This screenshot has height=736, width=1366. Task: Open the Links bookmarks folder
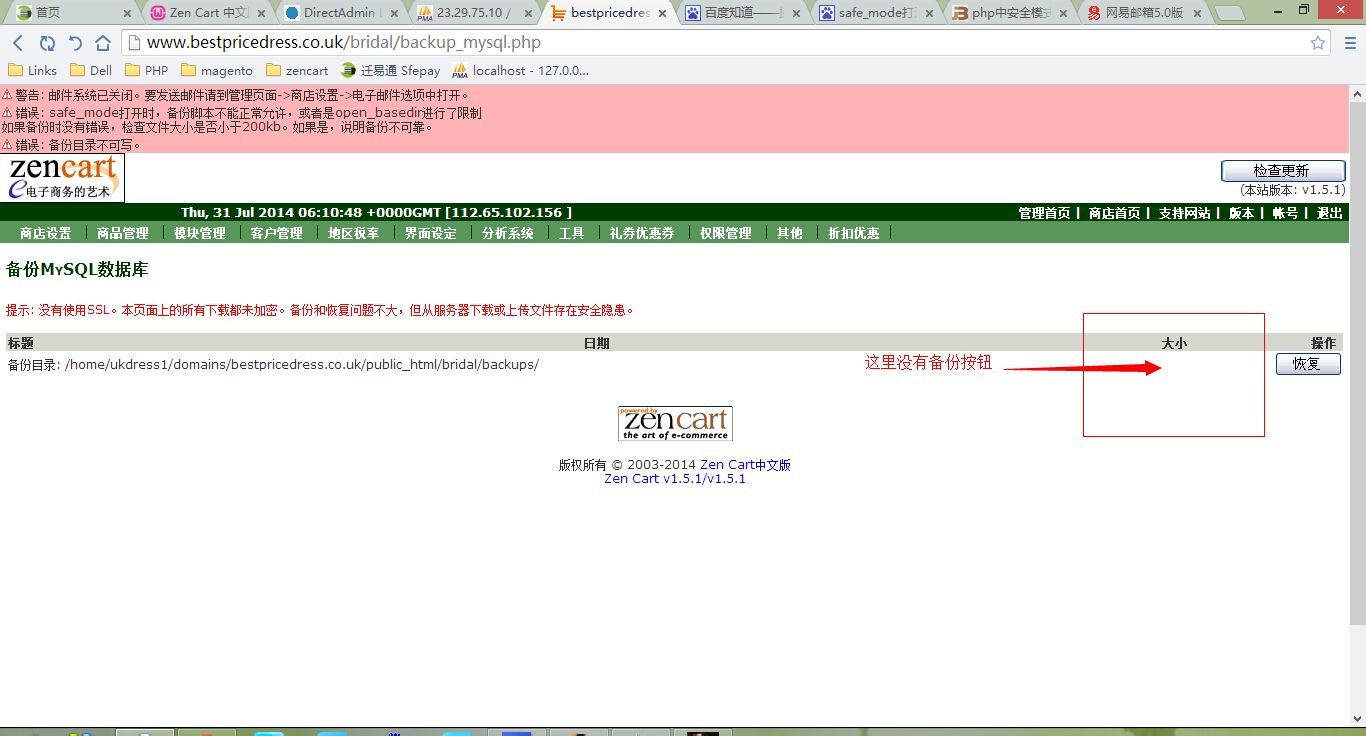click(x=32, y=70)
